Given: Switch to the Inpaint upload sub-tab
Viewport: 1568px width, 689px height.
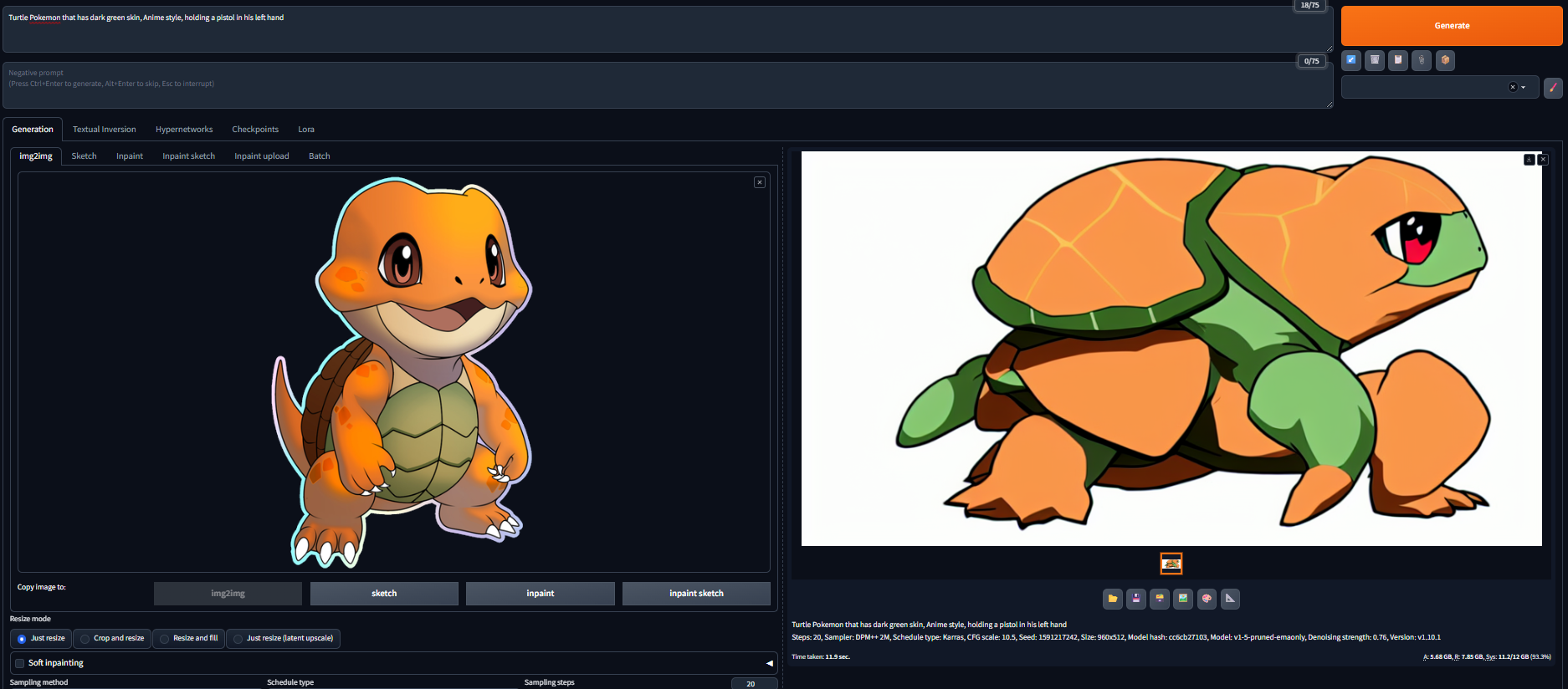Looking at the screenshot, I should click(262, 156).
